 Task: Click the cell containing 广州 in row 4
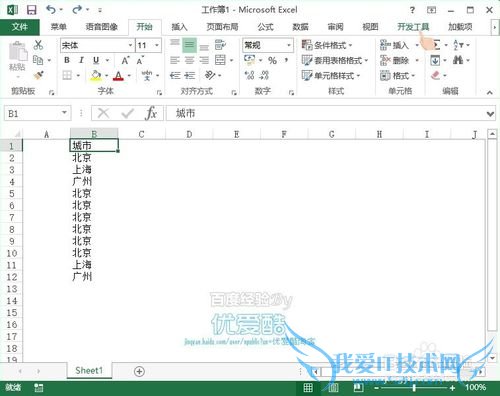click(x=94, y=182)
